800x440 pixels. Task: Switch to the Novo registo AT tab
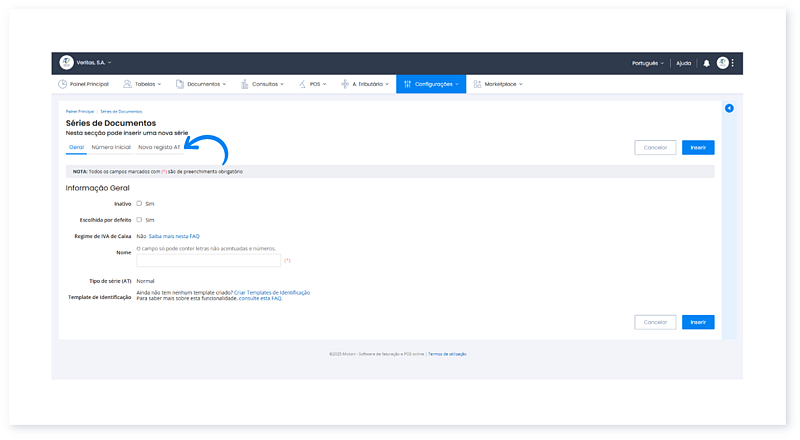pos(159,147)
